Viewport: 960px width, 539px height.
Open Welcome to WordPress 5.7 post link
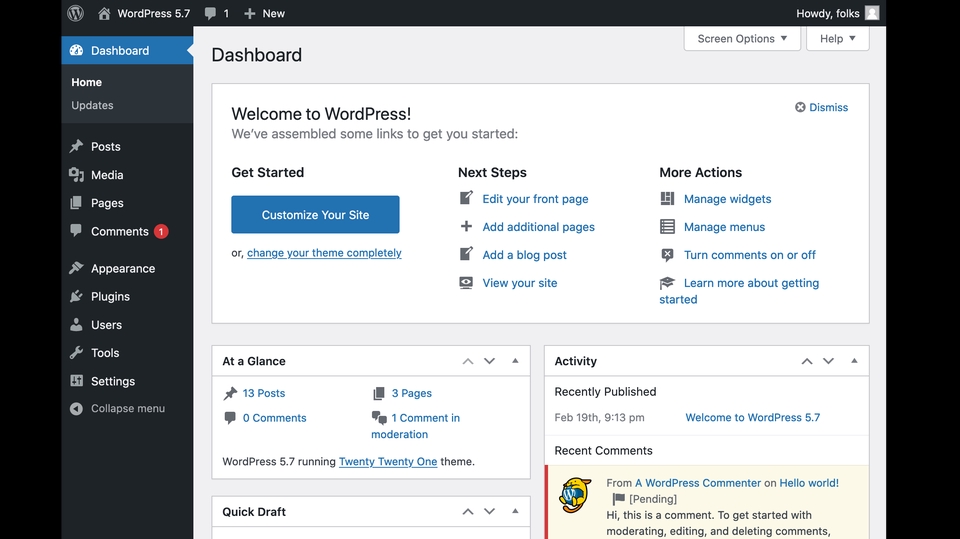752,418
